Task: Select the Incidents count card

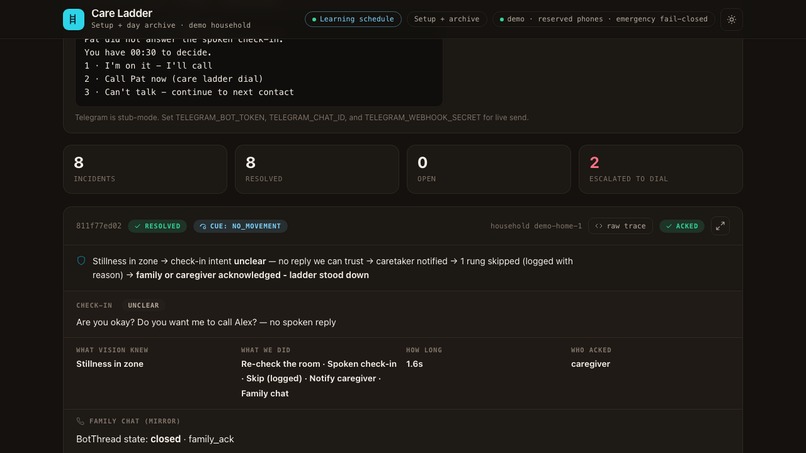Action: tap(145, 169)
